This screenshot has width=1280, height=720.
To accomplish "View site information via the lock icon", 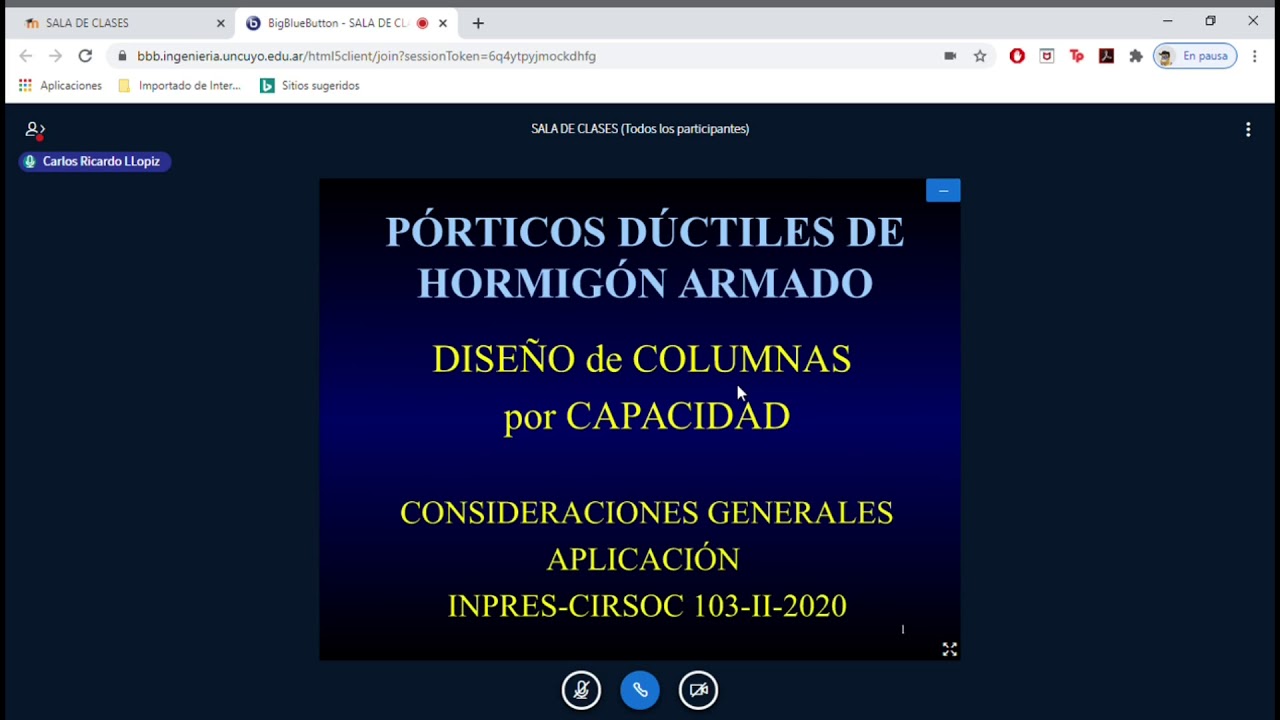I will click(122, 56).
